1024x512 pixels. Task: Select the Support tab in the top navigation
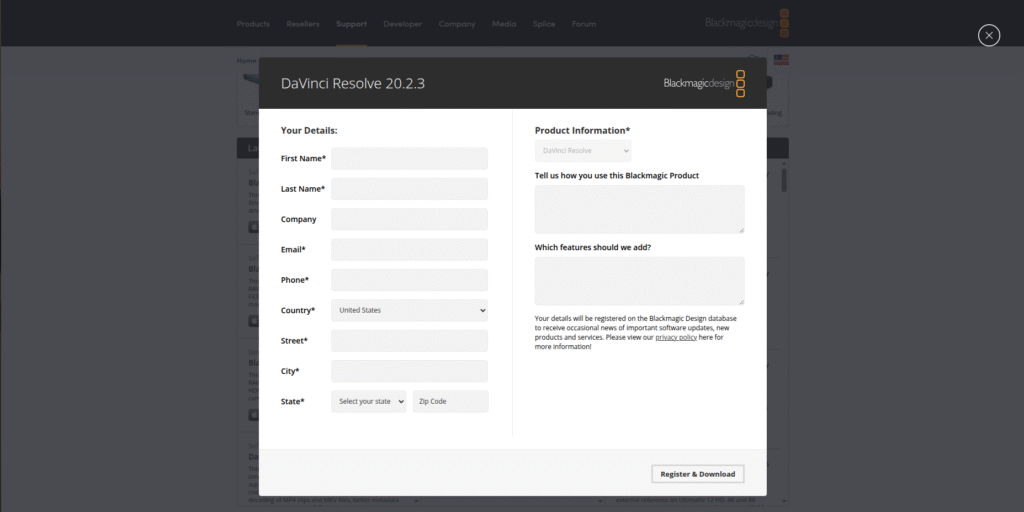pyautogui.click(x=351, y=24)
